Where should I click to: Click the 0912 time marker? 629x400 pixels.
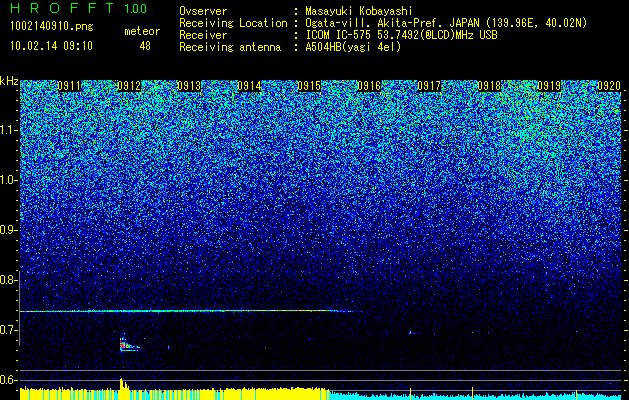(x=129, y=86)
